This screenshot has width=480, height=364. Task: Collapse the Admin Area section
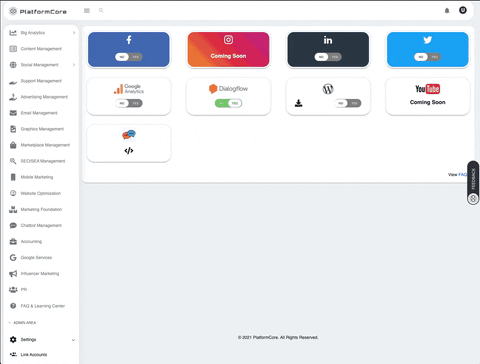22,323
